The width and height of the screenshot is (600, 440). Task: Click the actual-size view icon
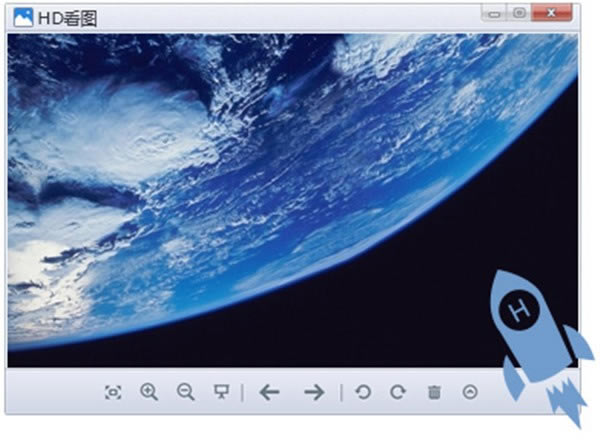click(x=113, y=393)
